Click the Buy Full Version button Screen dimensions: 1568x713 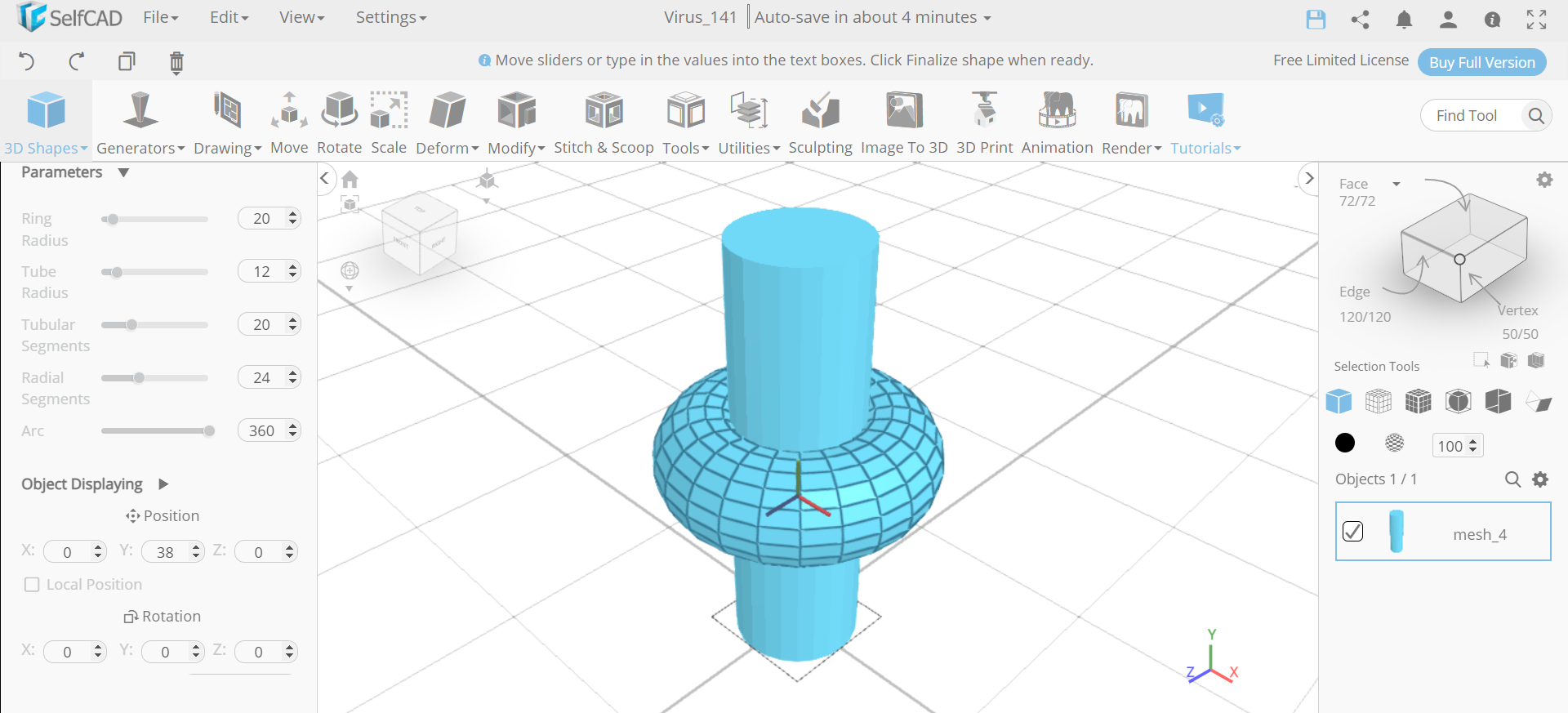1482,62
